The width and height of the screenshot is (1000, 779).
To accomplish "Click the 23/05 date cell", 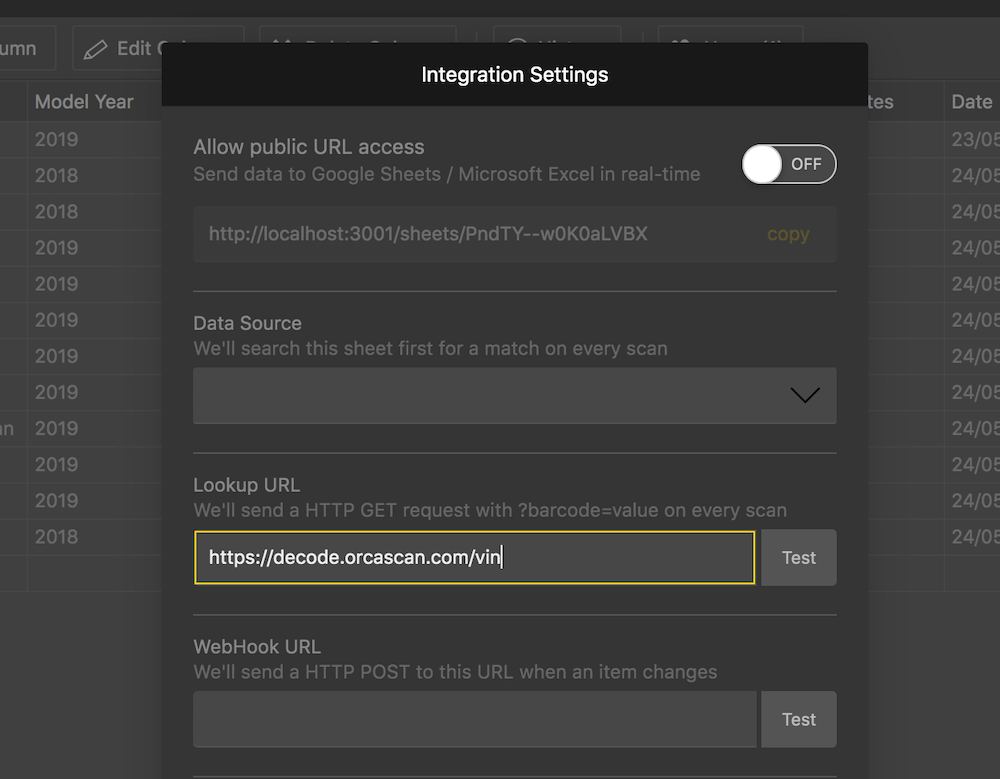I will click(x=971, y=139).
